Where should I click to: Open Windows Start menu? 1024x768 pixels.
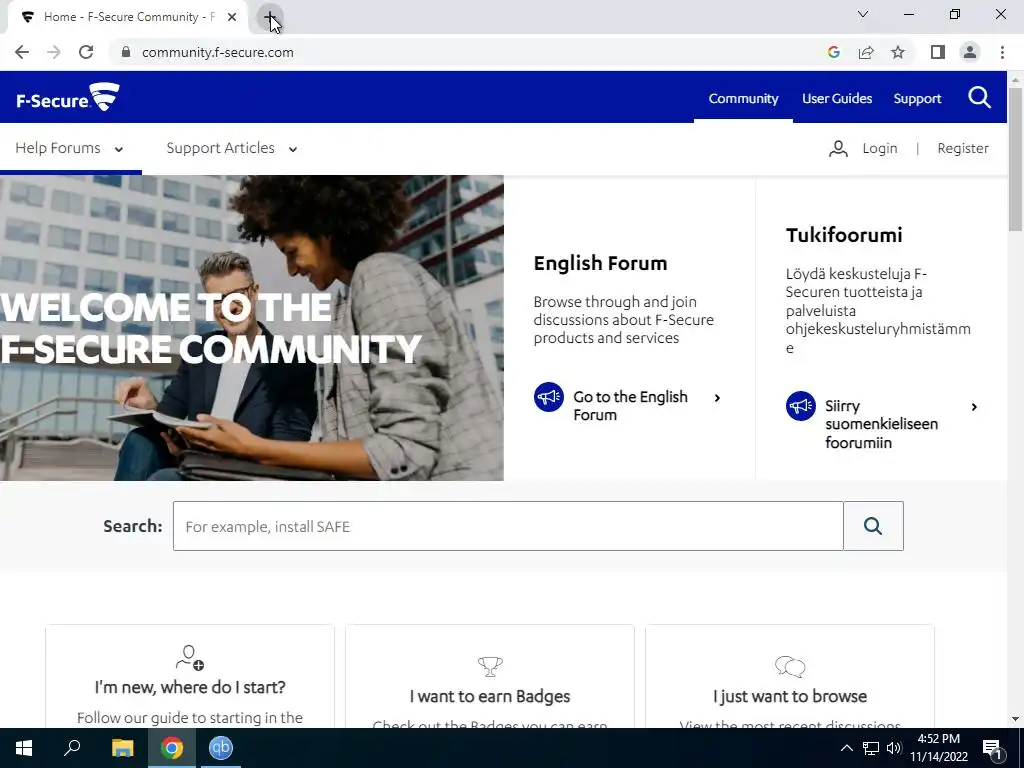(24, 748)
